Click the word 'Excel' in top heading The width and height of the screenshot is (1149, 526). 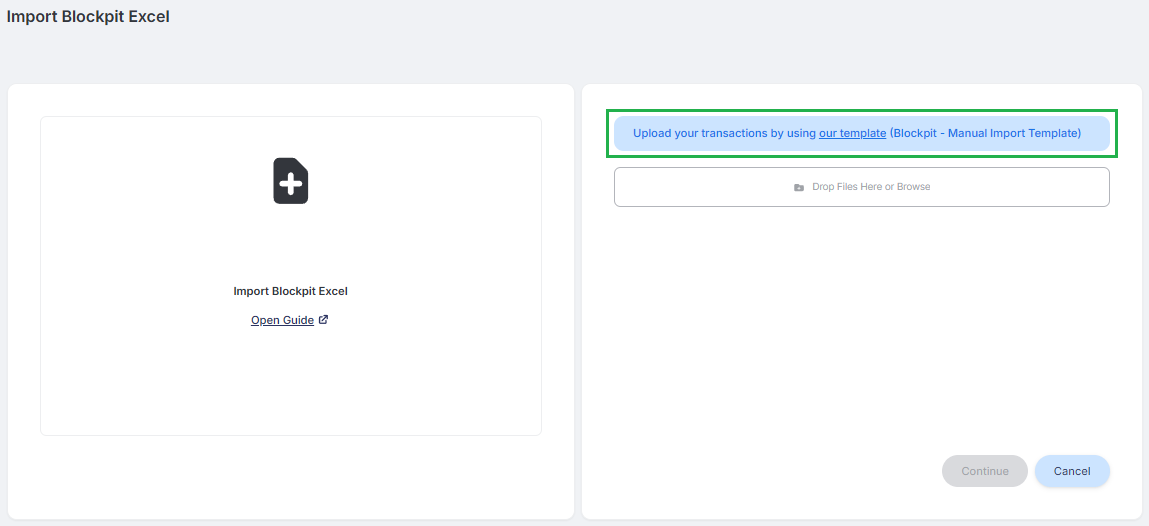(x=149, y=16)
